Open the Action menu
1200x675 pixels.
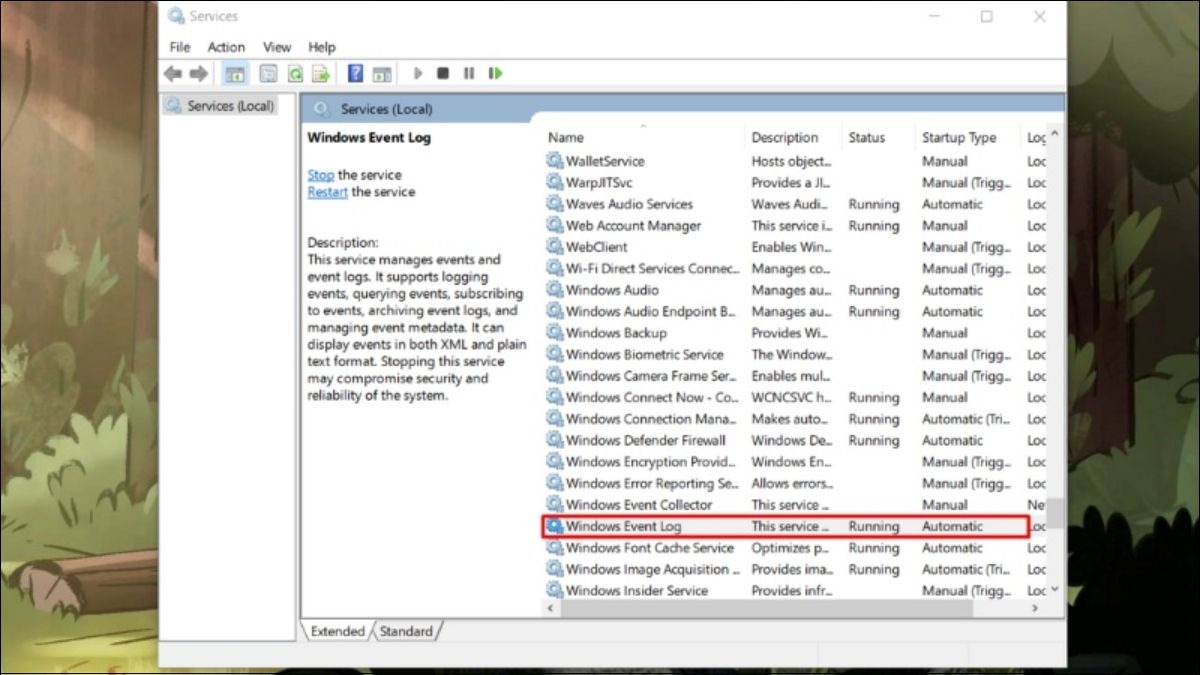click(226, 47)
